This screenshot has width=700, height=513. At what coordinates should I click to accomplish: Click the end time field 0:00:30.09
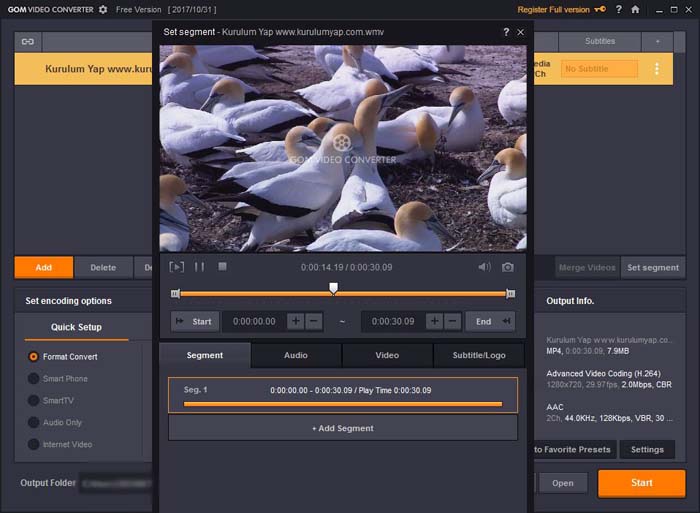(x=393, y=321)
